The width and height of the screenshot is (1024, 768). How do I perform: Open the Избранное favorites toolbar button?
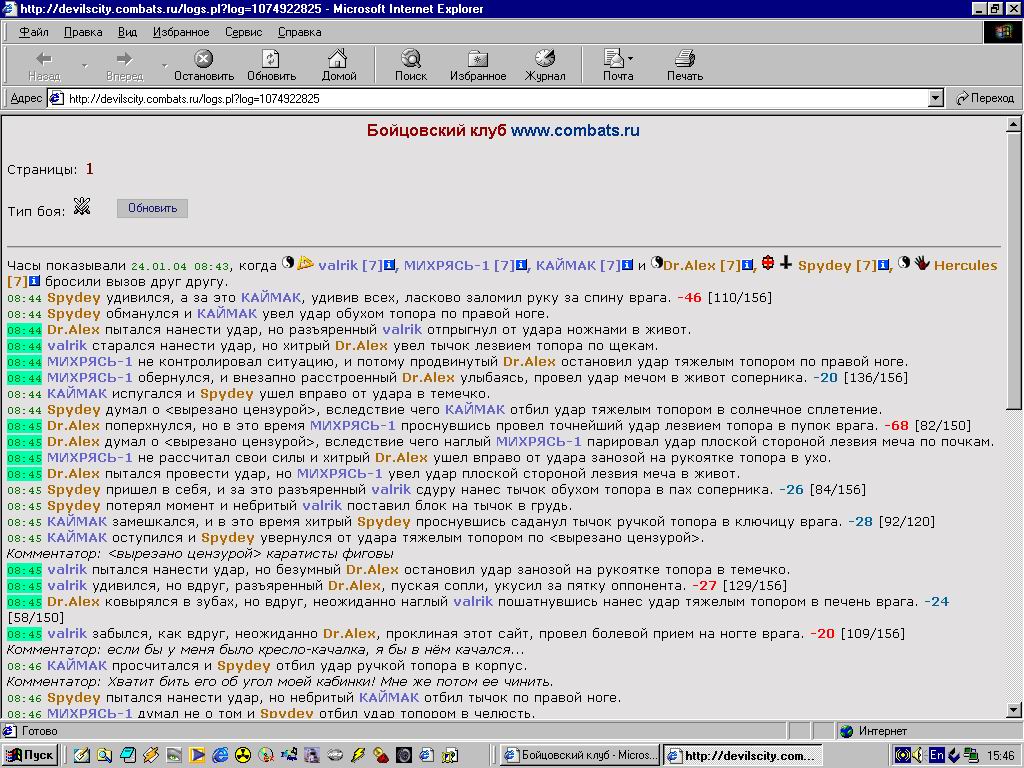(x=478, y=65)
